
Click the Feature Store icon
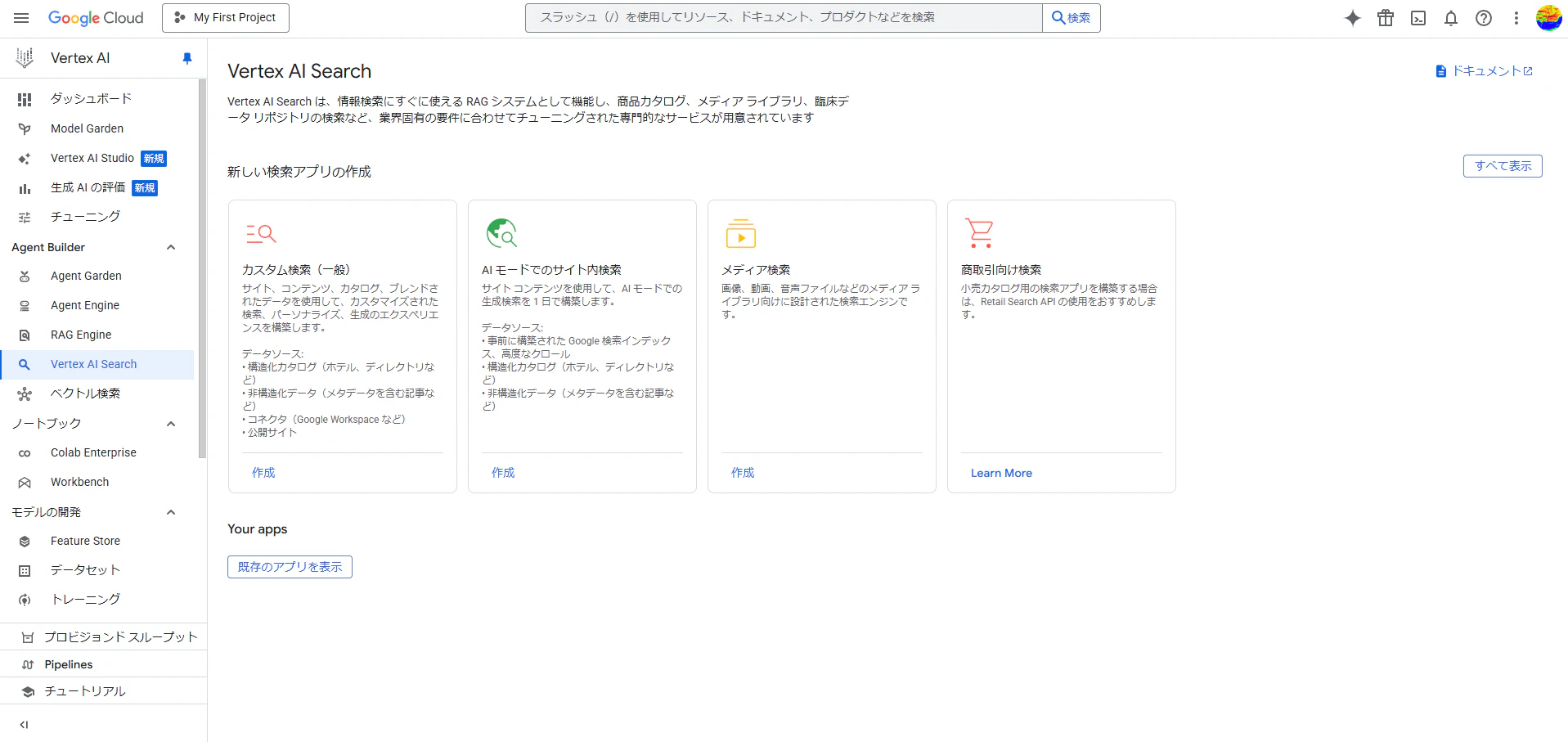coord(25,542)
